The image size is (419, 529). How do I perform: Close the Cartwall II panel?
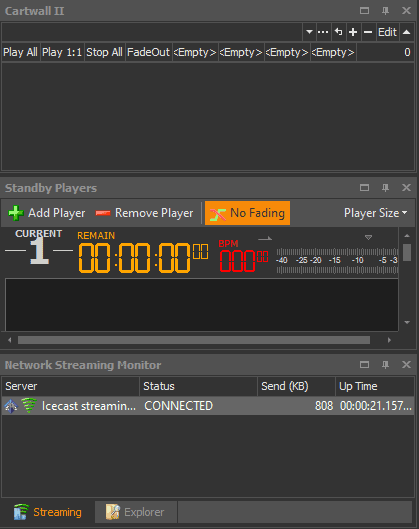coord(407,11)
